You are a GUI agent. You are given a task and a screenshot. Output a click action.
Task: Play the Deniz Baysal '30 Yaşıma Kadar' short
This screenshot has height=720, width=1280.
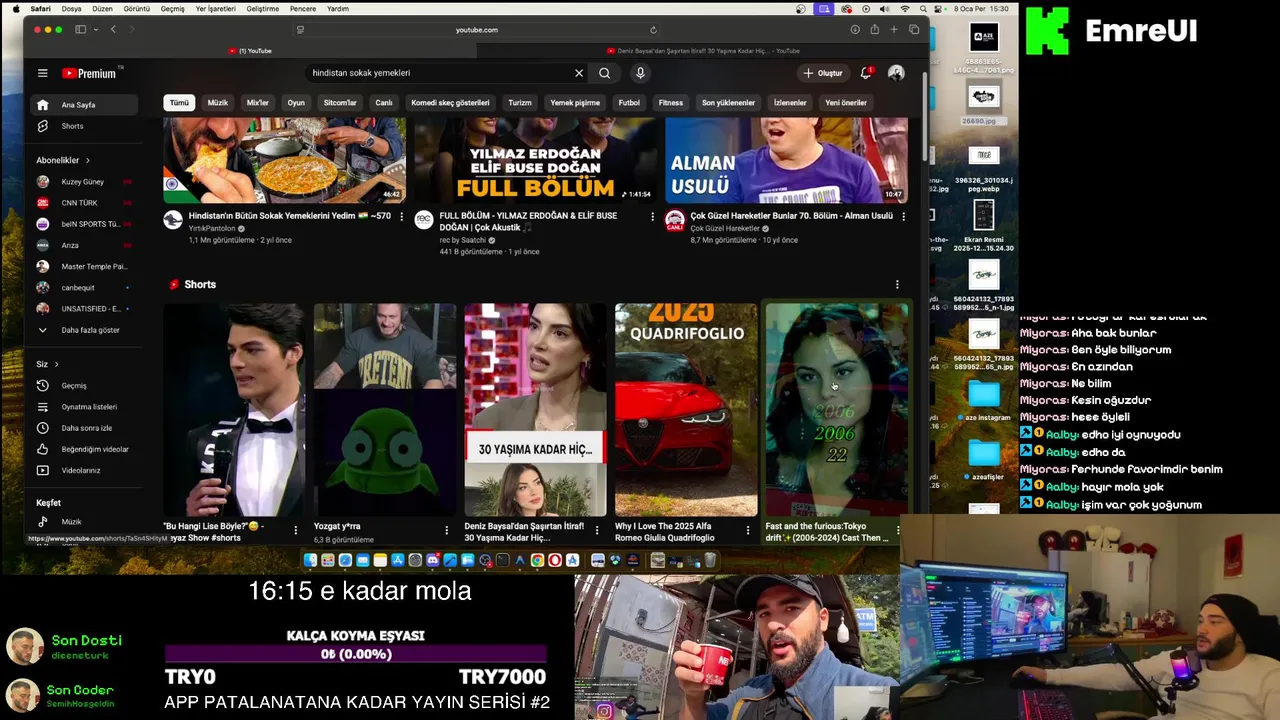tap(535, 410)
